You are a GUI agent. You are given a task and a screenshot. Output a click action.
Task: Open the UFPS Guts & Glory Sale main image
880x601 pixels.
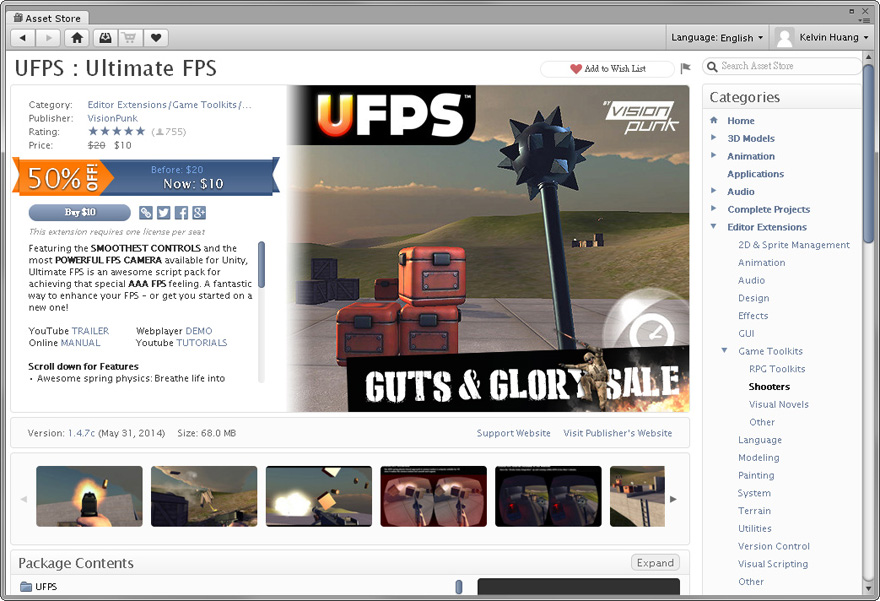(x=488, y=249)
